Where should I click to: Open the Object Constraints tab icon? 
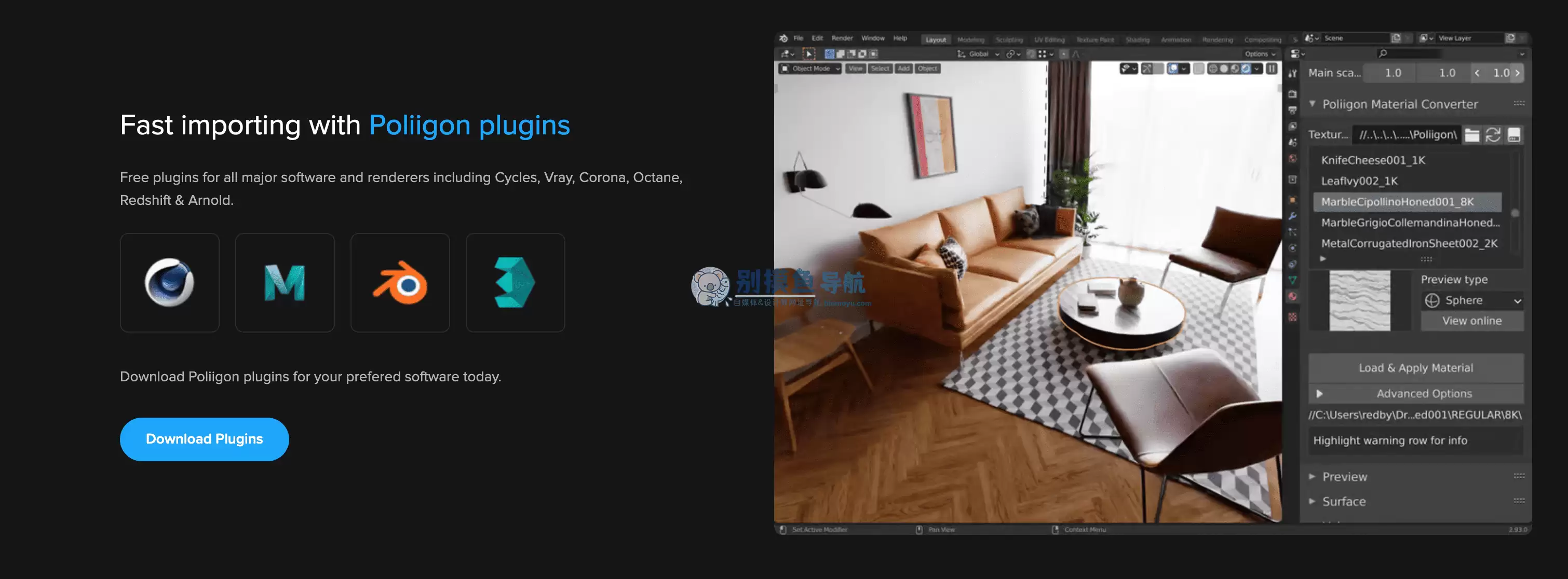1292,265
